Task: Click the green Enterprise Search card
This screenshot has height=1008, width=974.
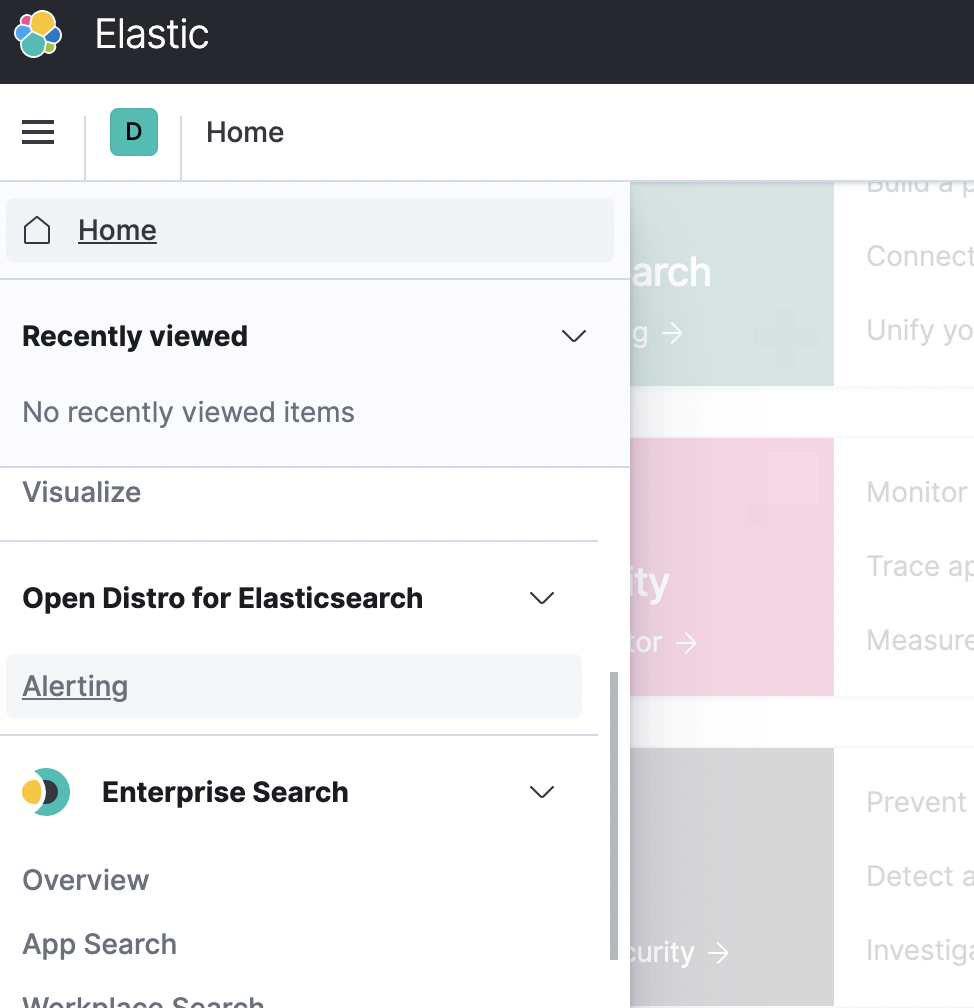Action: click(732, 284)
